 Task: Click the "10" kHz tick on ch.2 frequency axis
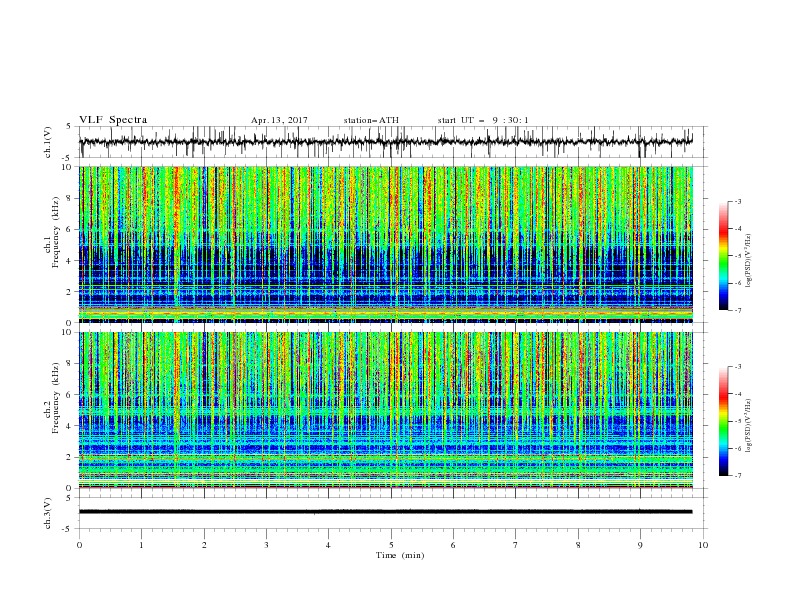pos(68,333)
